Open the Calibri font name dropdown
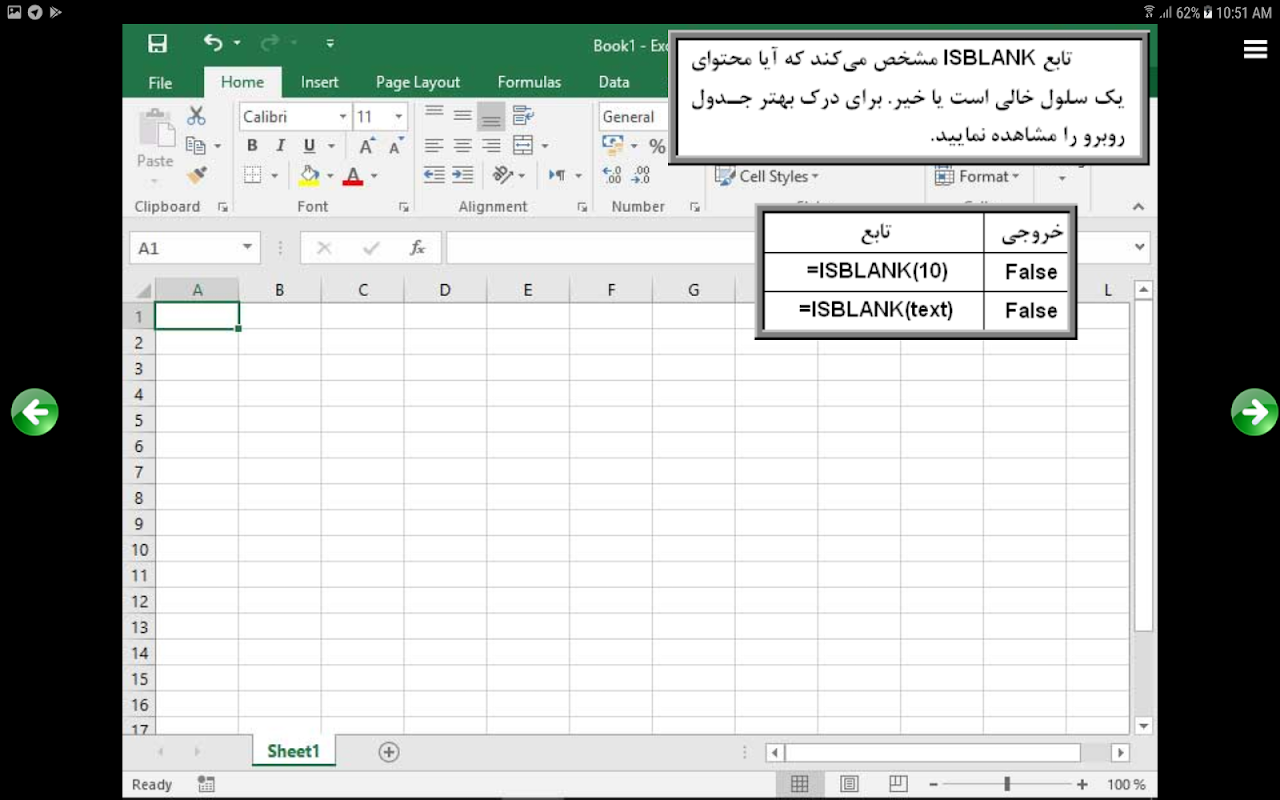The image size is (1280, 800). pyautogui.click(x=343, y=117)
